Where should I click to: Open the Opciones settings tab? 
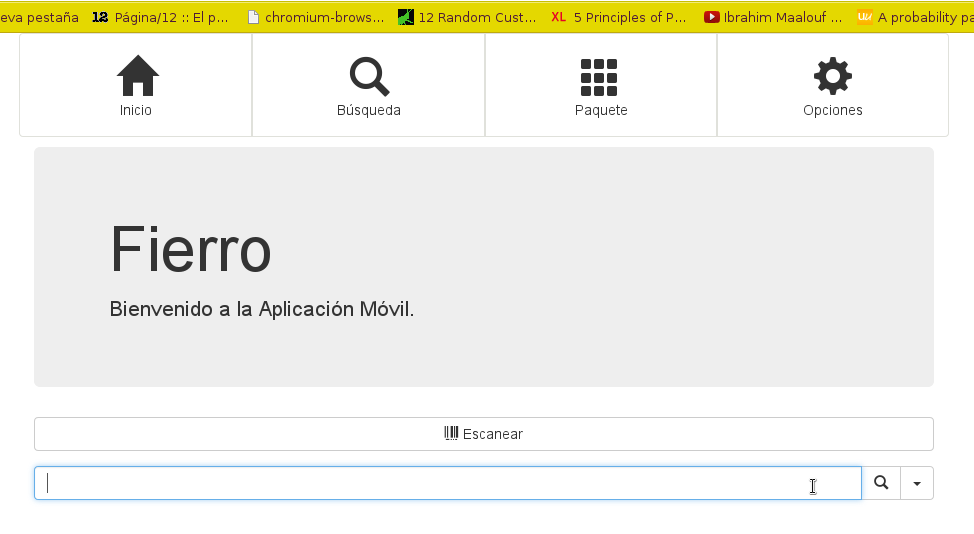(832, 85)
